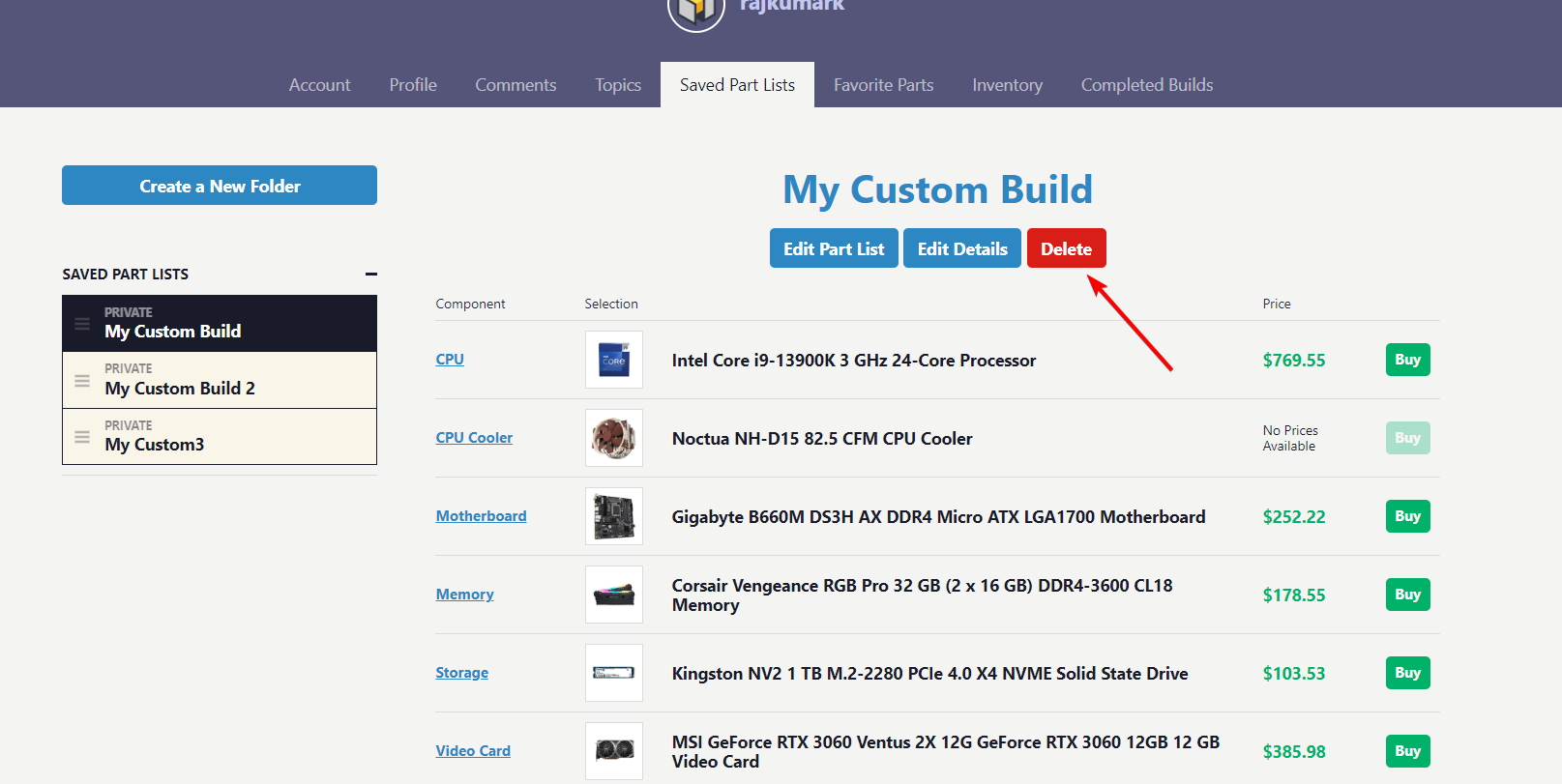This screenshot has width=1562, height=784.
Task: Click Corsair Vengeance RGB Pro product name
Action: 922,595
